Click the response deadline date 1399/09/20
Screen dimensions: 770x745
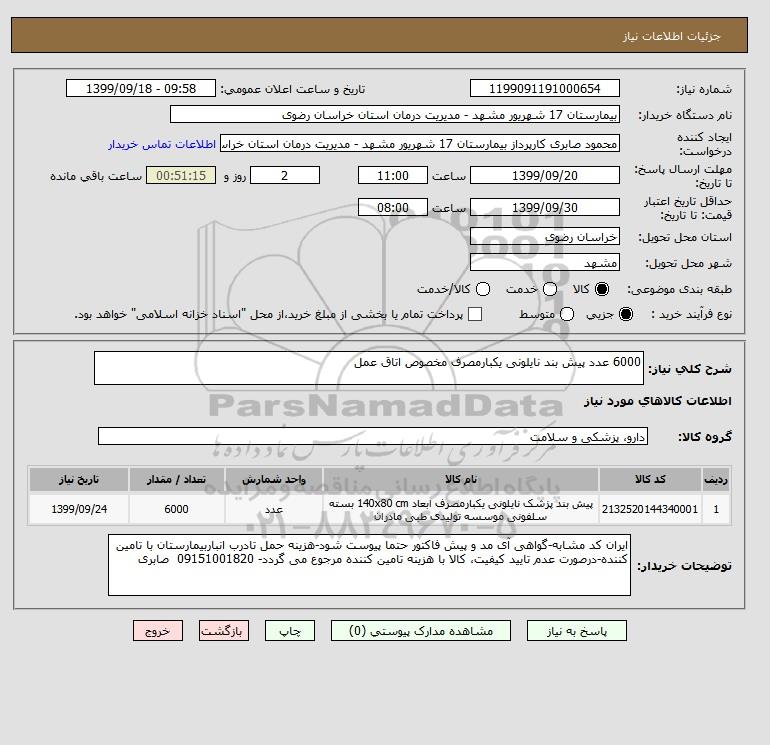click(x=545, y=175)
